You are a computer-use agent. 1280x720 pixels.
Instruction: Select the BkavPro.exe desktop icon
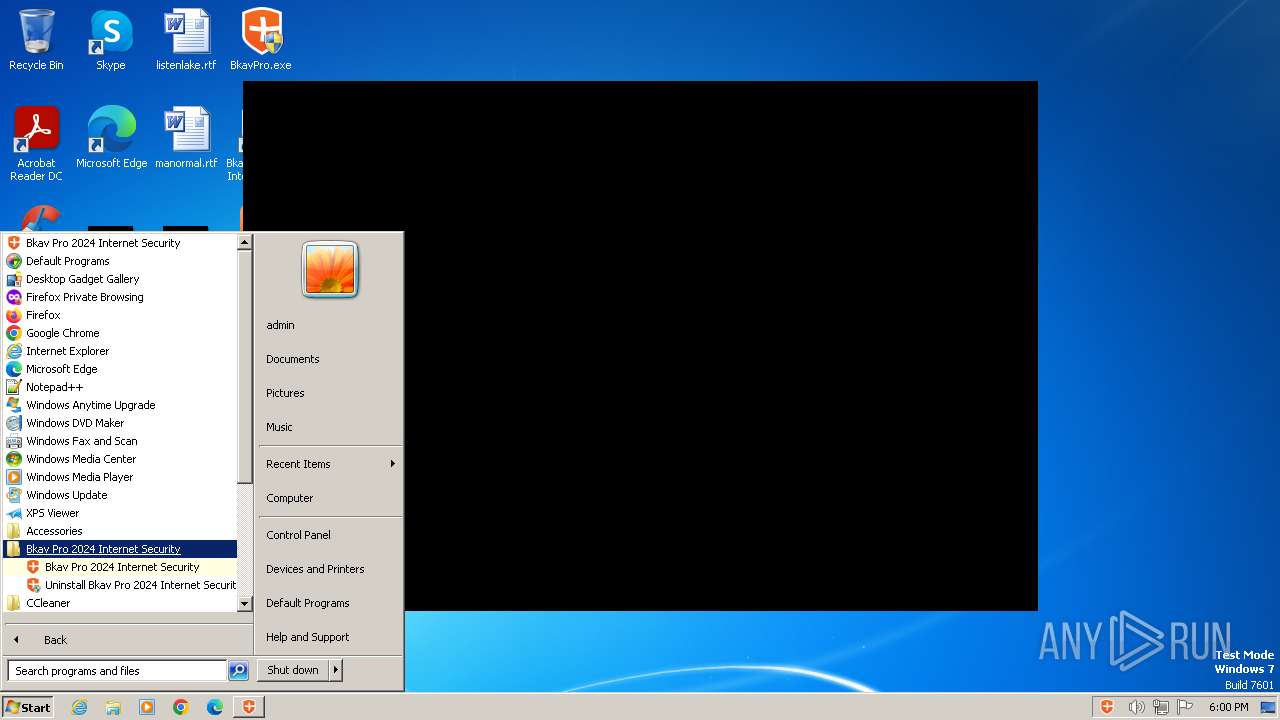[261, 40]
